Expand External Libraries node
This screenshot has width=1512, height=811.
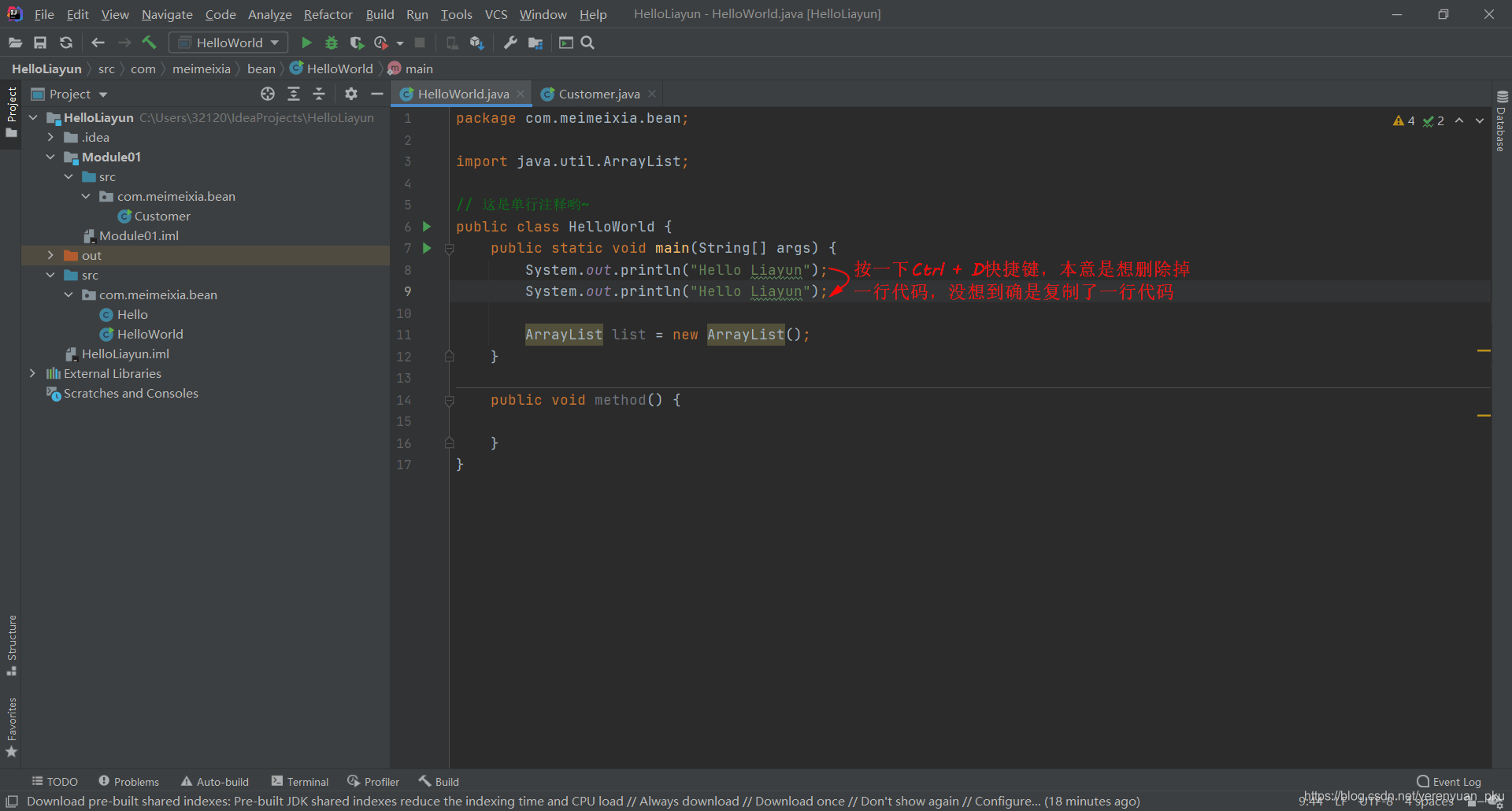33,373
